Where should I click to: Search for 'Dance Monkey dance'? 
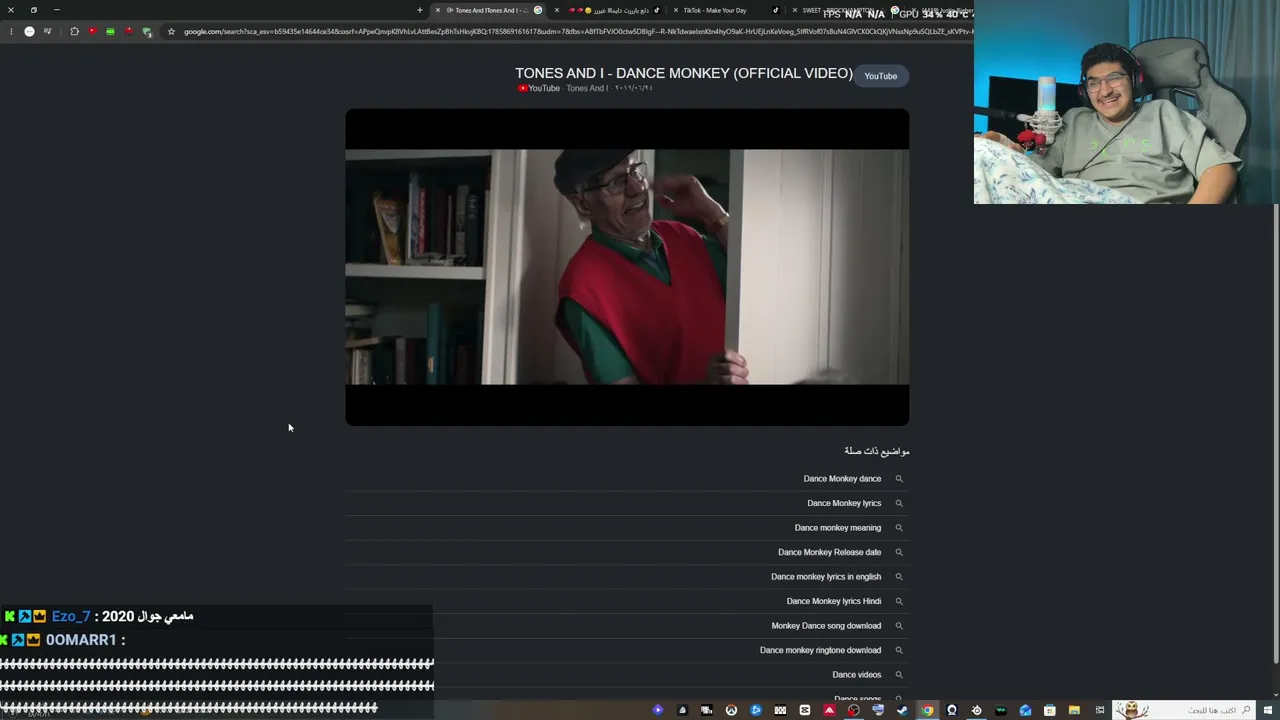pyautogui.click(x=842, y=479)
